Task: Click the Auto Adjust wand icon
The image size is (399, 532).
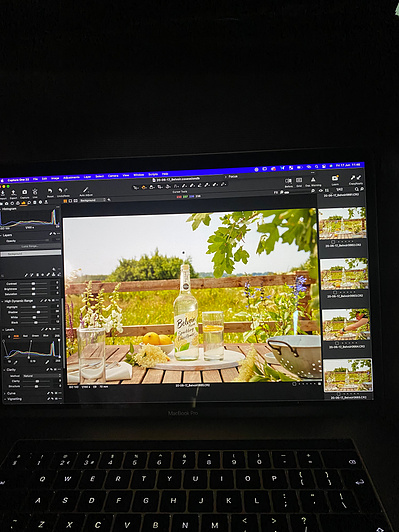Action: coord(86,190)
